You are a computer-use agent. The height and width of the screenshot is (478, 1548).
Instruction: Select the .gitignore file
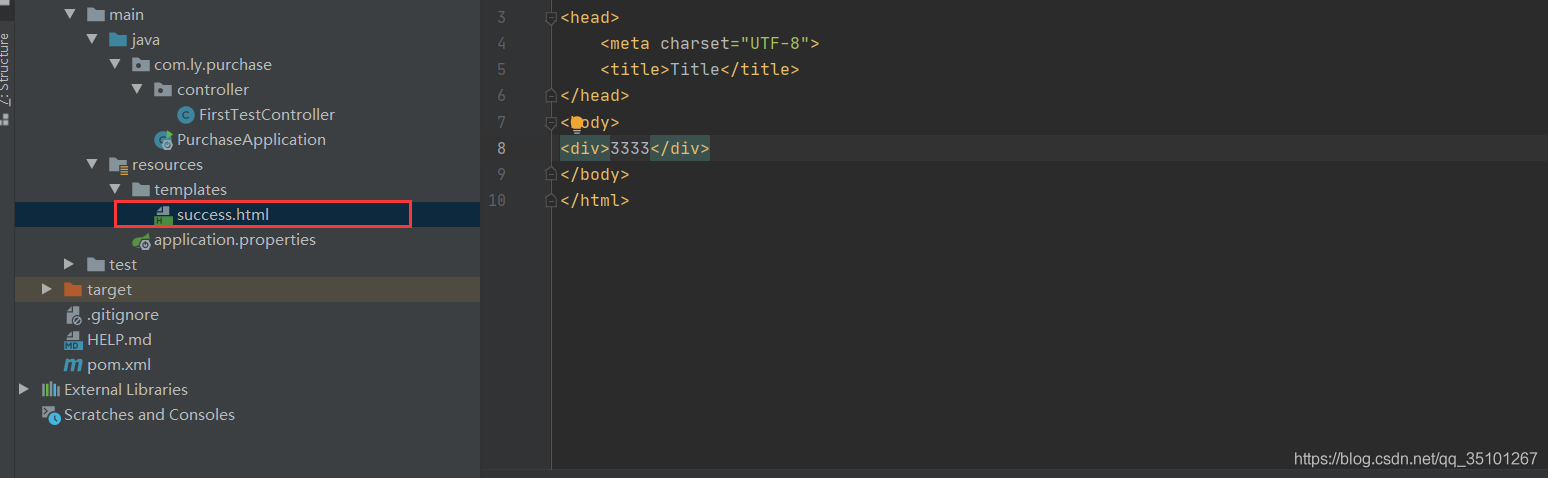pos(122,315)
